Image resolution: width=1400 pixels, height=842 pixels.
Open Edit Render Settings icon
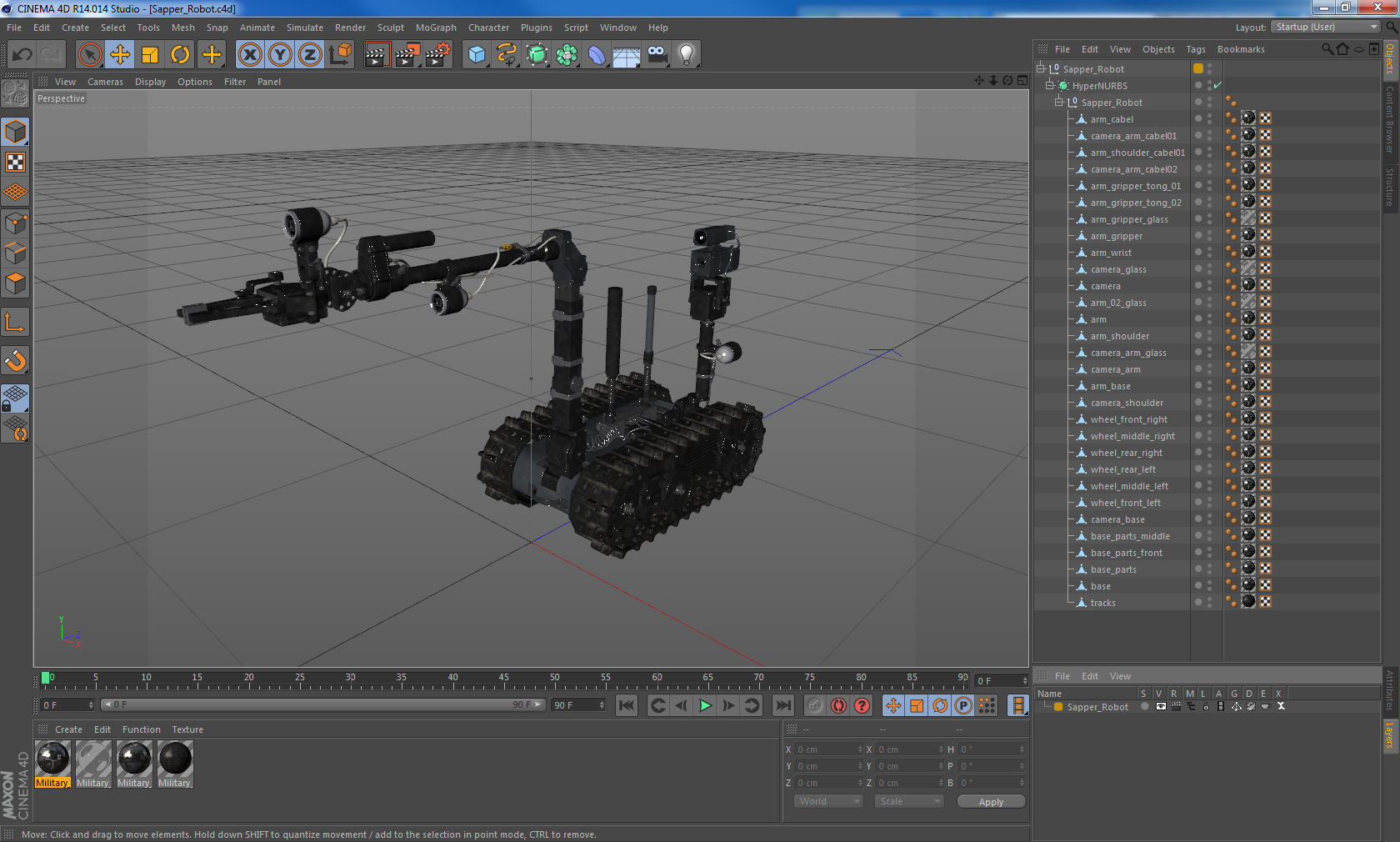pyautogui.click(x=437, y=55)
